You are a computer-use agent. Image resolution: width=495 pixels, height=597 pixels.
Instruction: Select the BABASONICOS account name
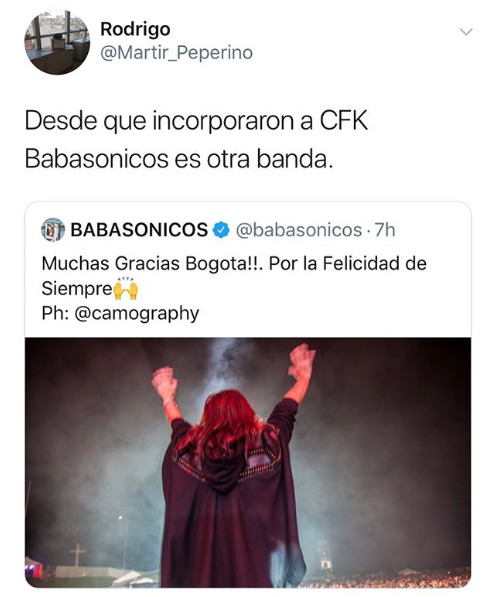pos(139,230)
